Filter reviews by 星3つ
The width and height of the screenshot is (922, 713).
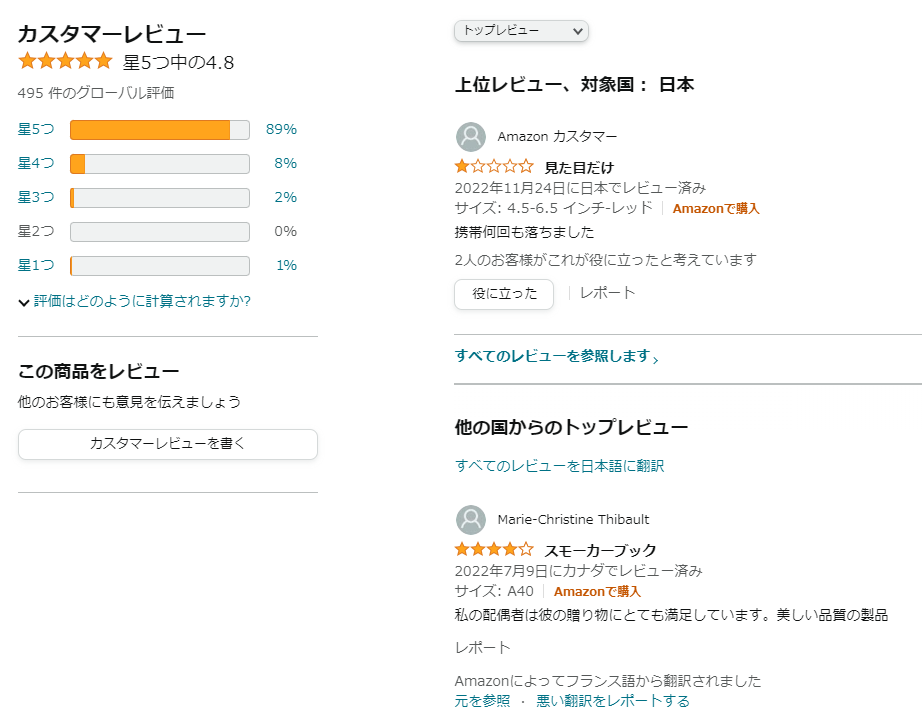coord(36,197)
